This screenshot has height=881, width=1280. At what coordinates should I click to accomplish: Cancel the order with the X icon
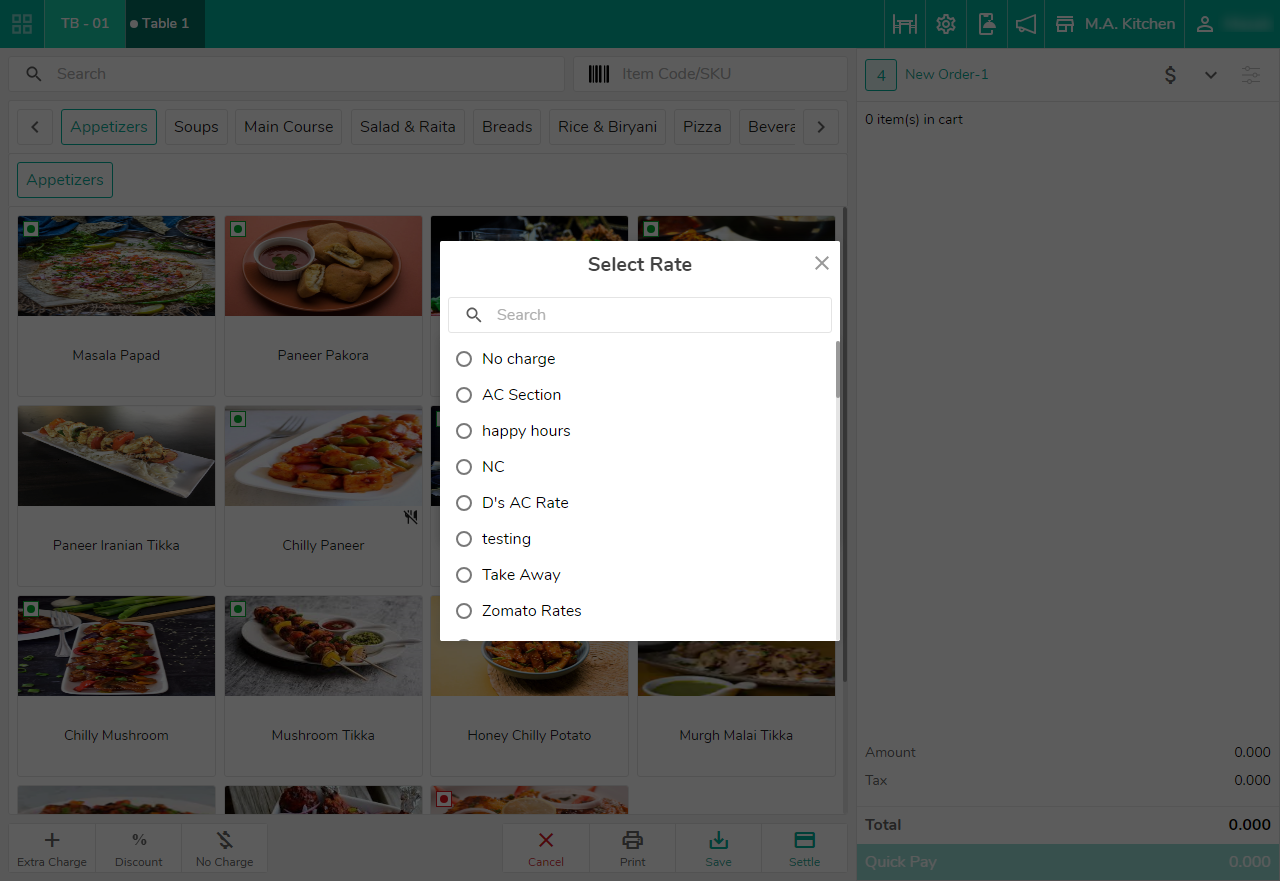(546, 840)
